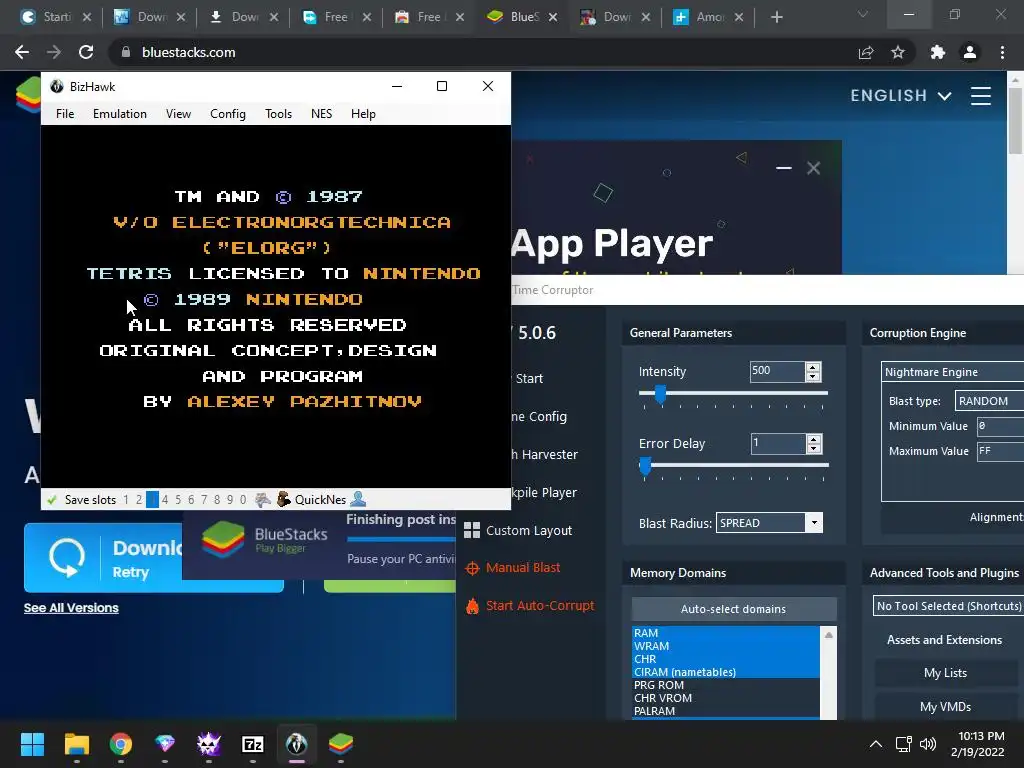Select save slot 6 in BizHawk
The width and height of the screenshot is (1024, 768).
[191, 500]
